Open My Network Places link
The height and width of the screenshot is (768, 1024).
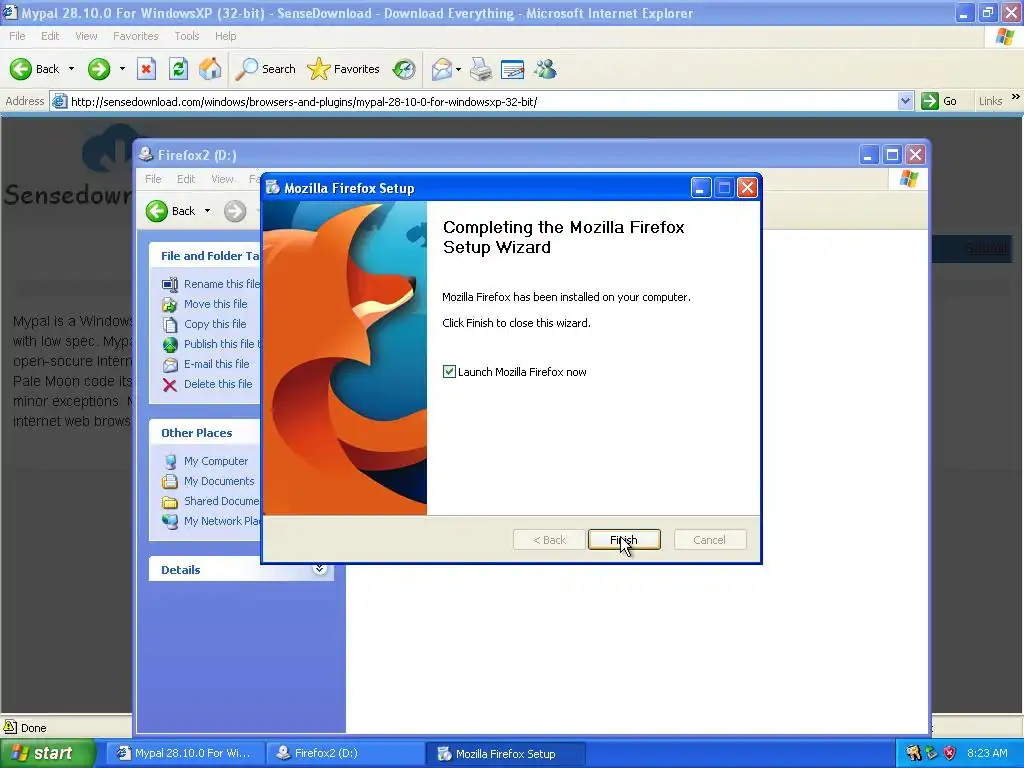[211, 521]
